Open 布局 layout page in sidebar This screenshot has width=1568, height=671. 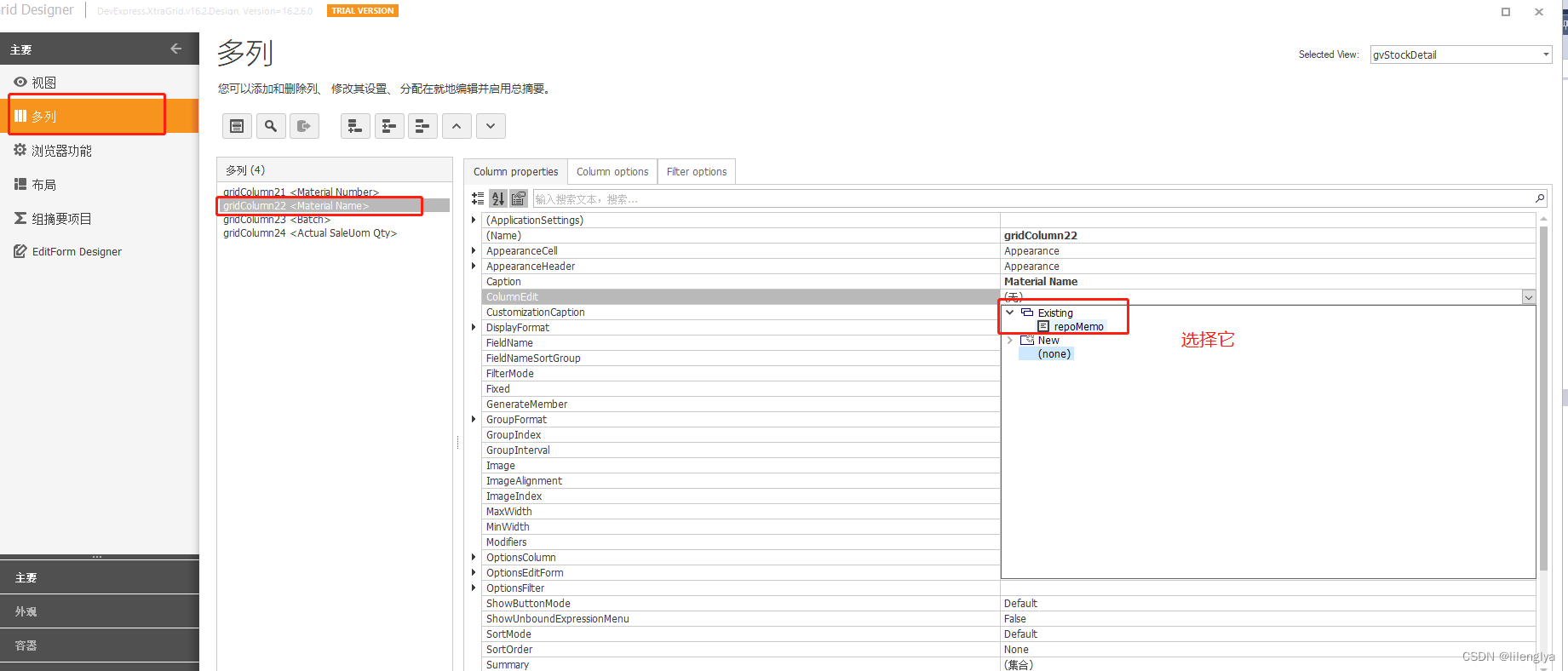100,185
